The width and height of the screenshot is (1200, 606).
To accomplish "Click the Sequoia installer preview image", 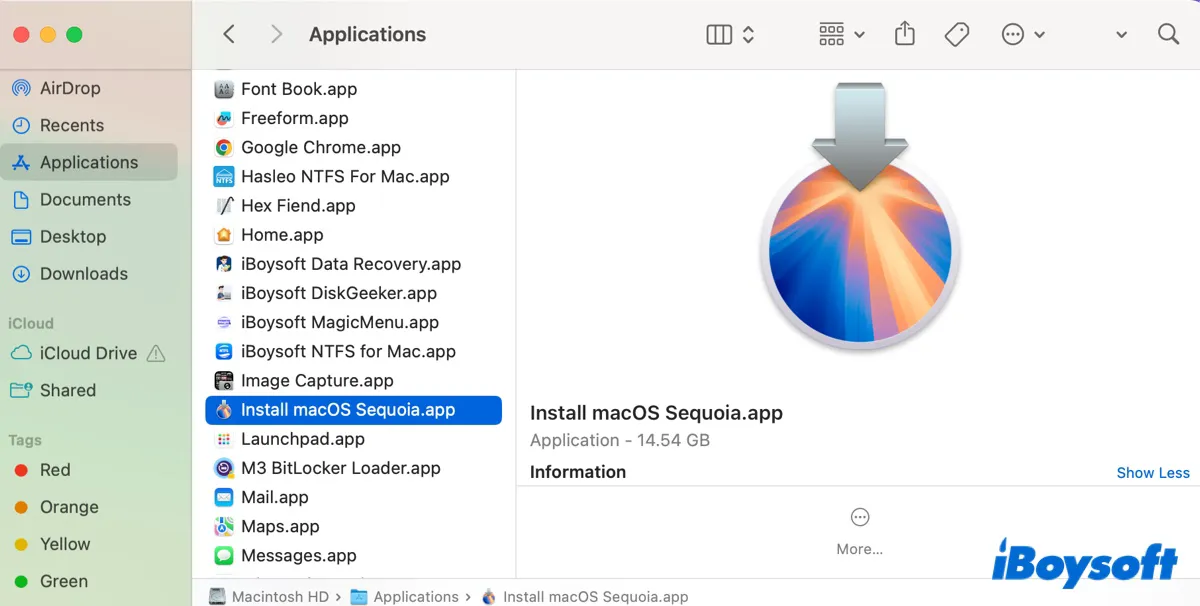I will coord(859,218).
